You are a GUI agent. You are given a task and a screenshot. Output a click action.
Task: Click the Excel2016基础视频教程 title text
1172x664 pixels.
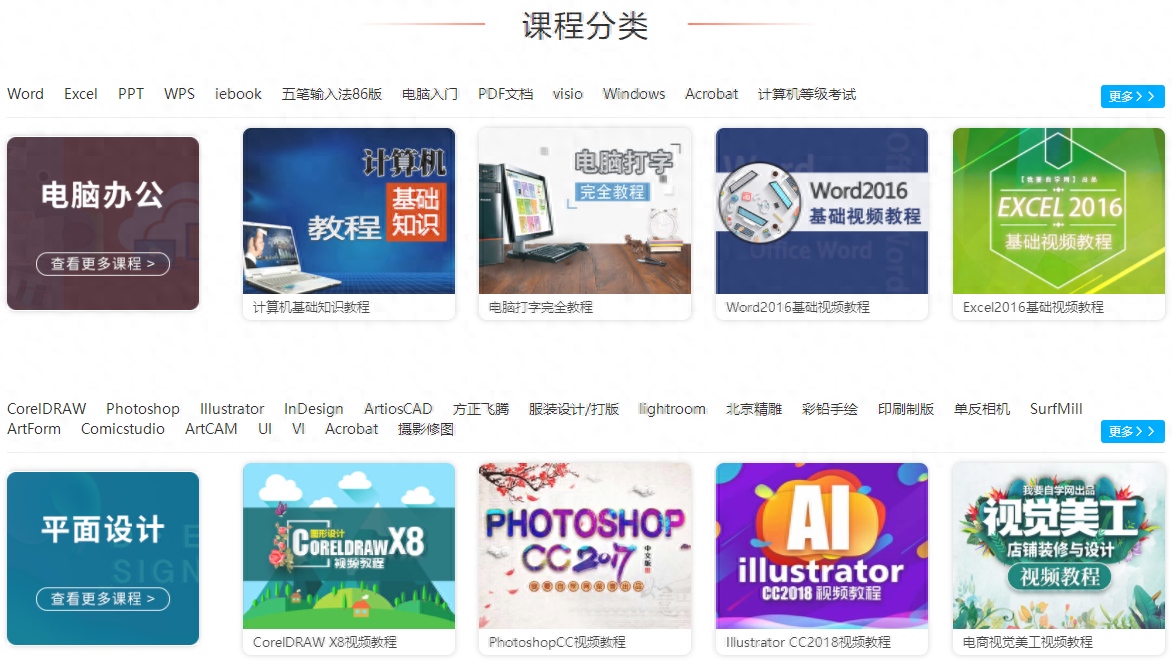tap(1033, 307)
